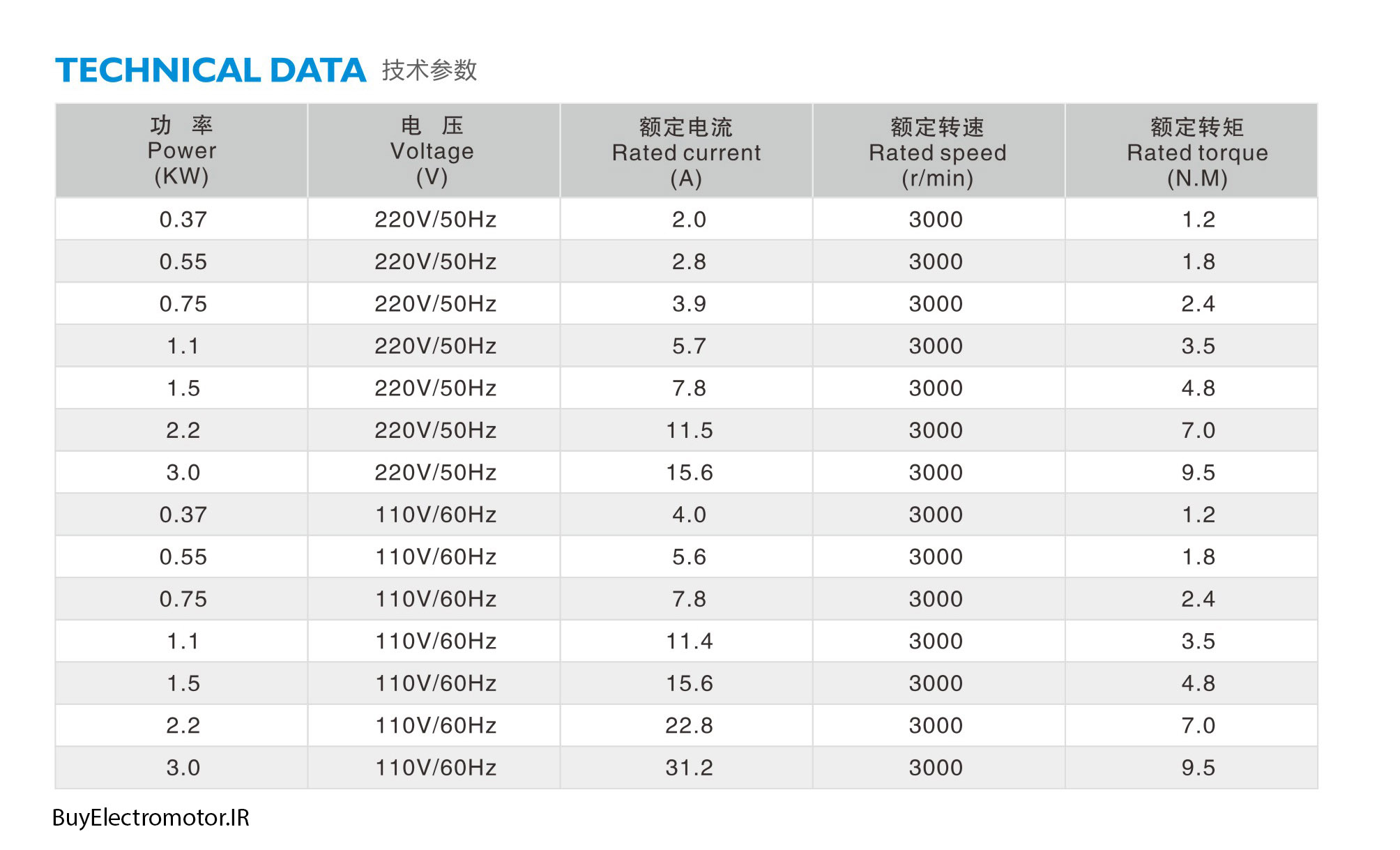The image size is (1400, 850).
Task: Click rated current value 3.9
Action: coord(689,304)
